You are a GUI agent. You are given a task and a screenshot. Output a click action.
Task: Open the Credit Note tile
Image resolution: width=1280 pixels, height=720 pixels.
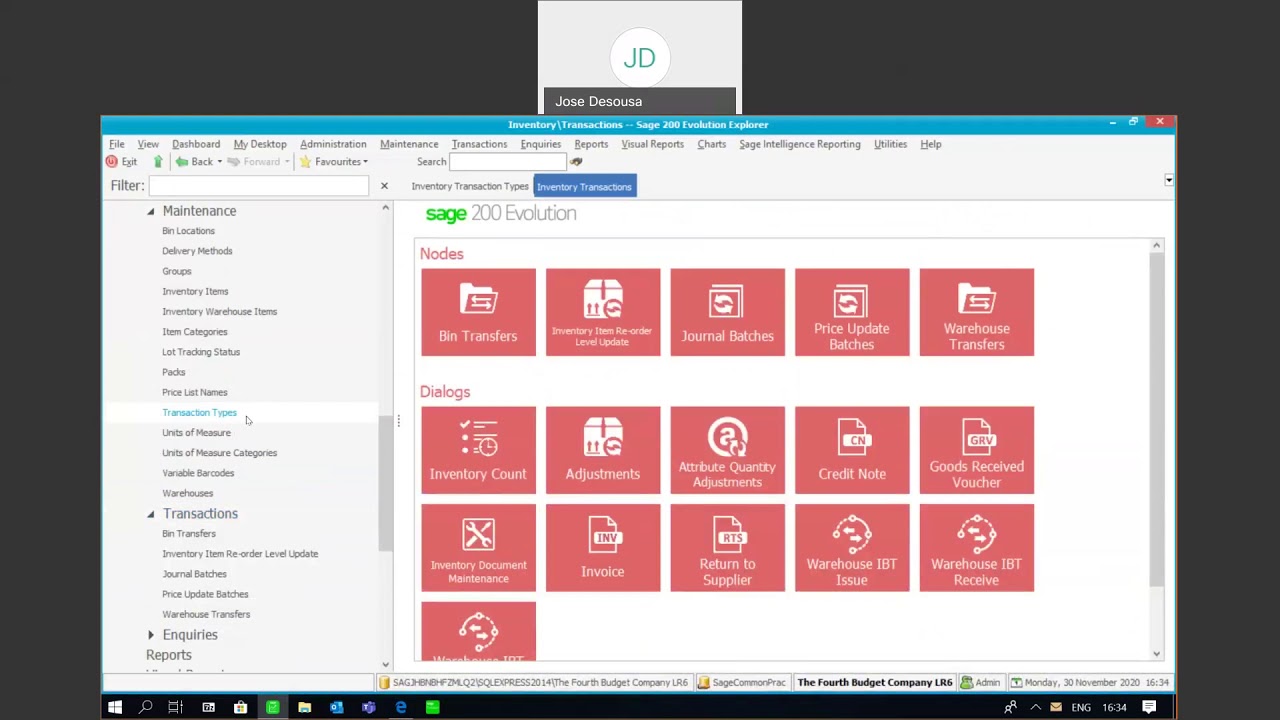(852, 450)
